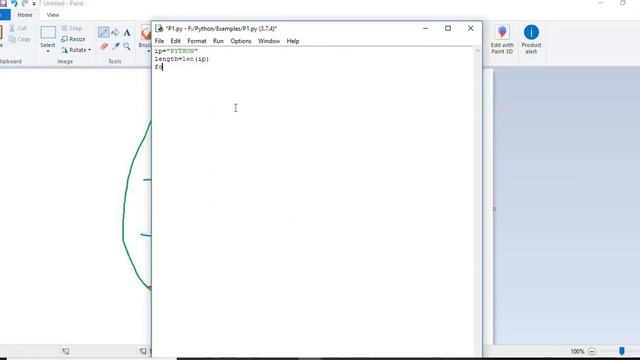640x360 pixels.
Task: Open the Edit menu in IDLE
Action: pyautogui.click(x=176, y=41)
